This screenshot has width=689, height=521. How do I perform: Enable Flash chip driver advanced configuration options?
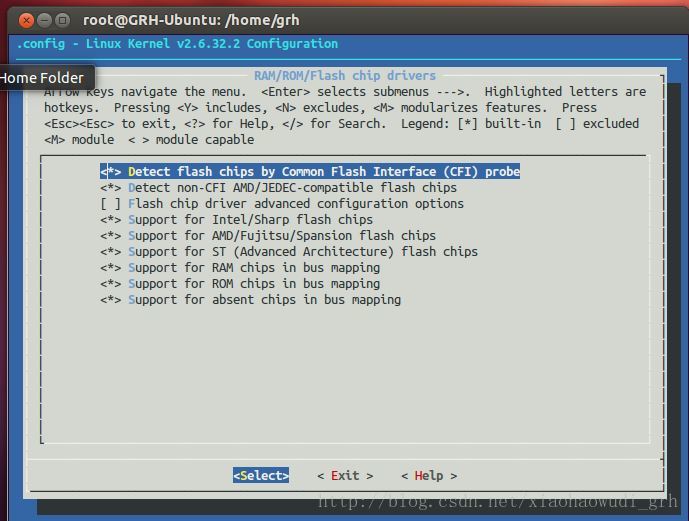pos(282,204)
